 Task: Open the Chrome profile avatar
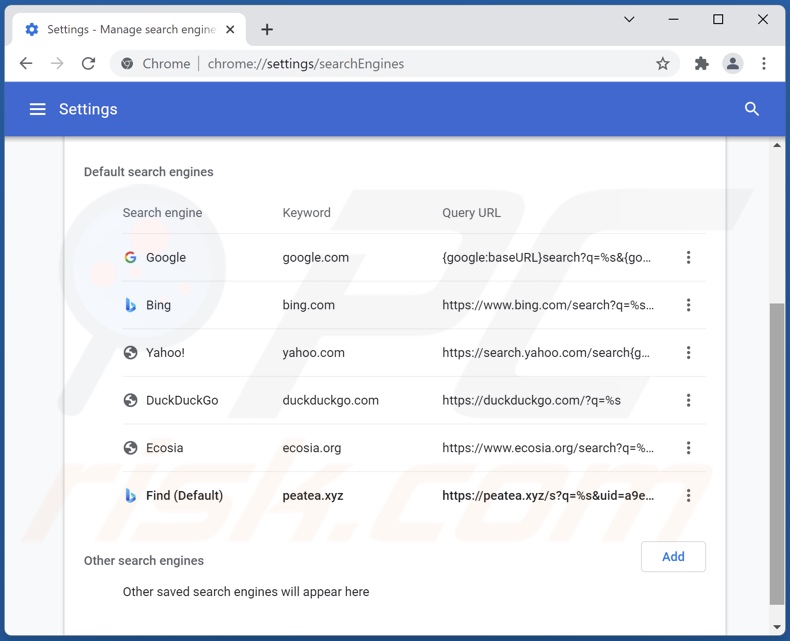point(733,64)
